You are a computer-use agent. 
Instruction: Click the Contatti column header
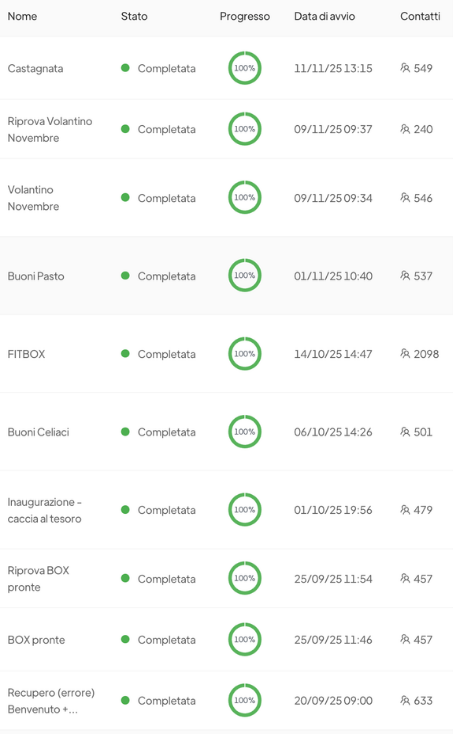(420, 16)
